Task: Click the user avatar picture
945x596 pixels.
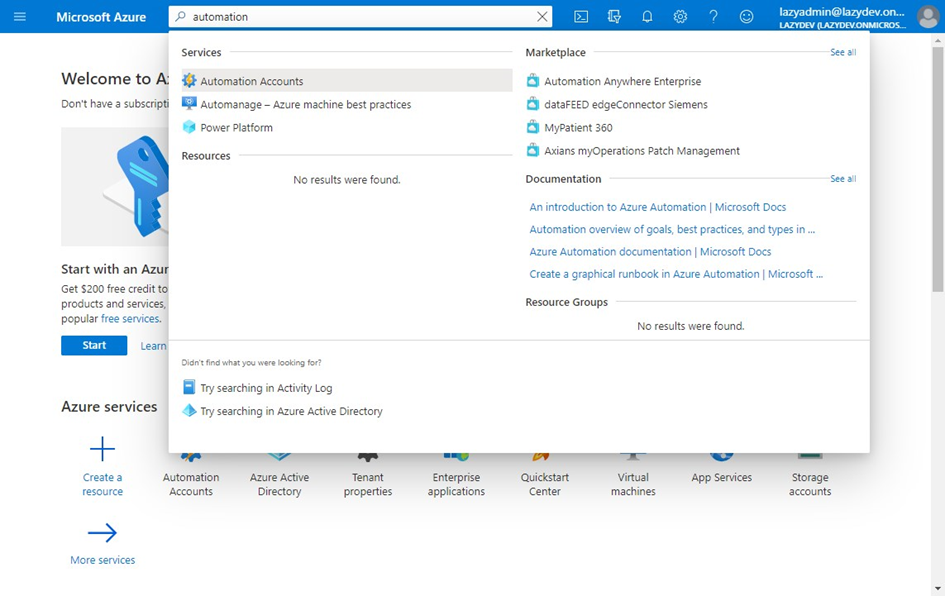Action: [x=928, y=17]
